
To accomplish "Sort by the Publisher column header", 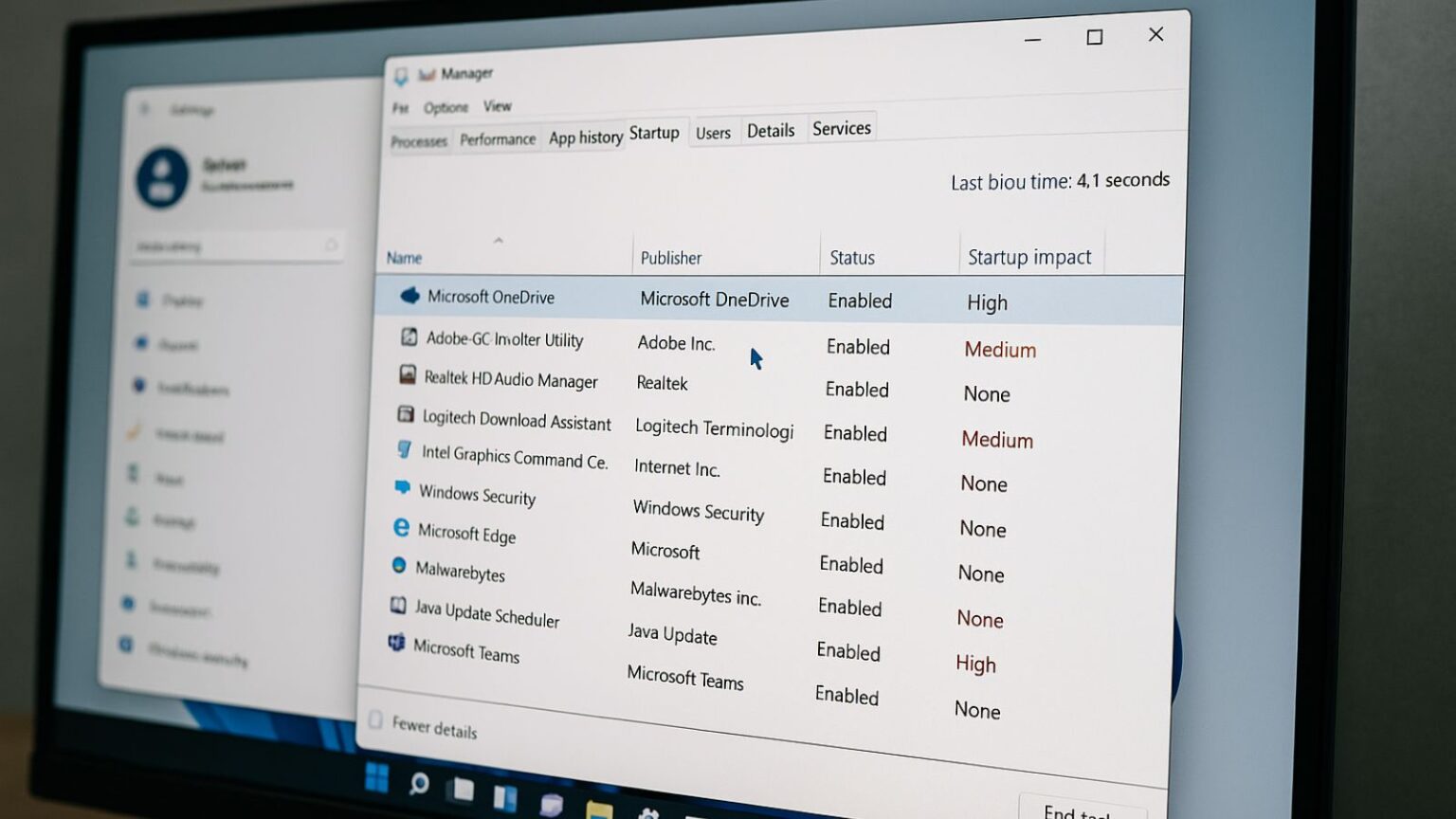I will [x=671, y=258].
